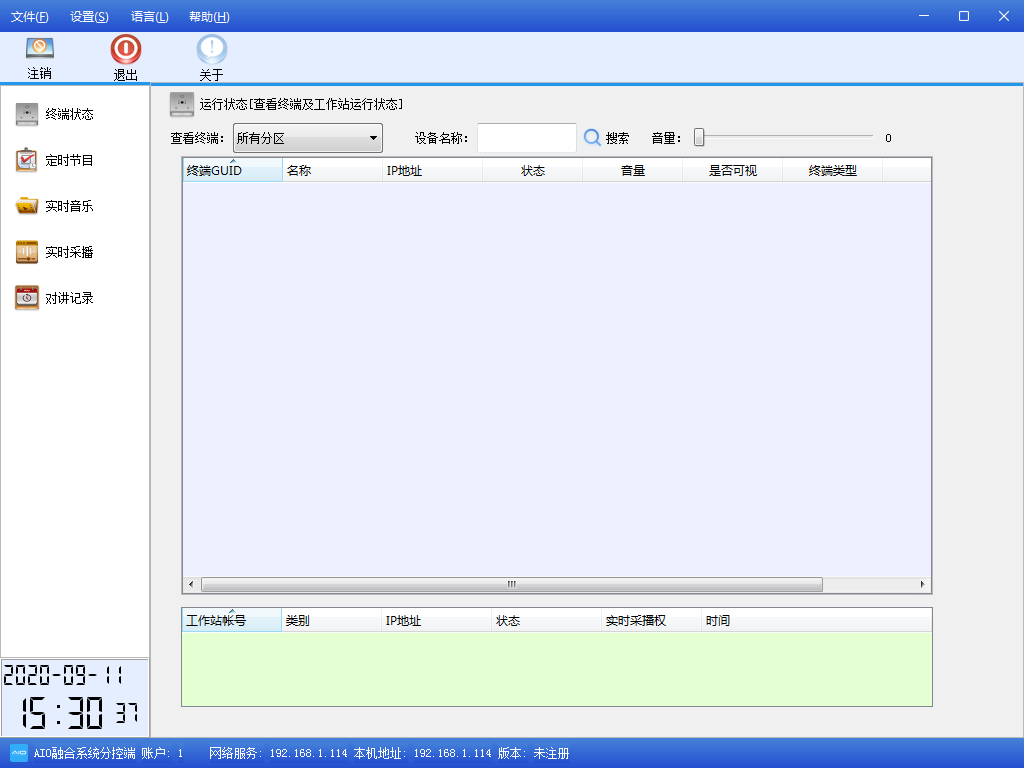The image size is (1024, 768).
Task: Click the 终端类型 column header
Action: point(832,170)
